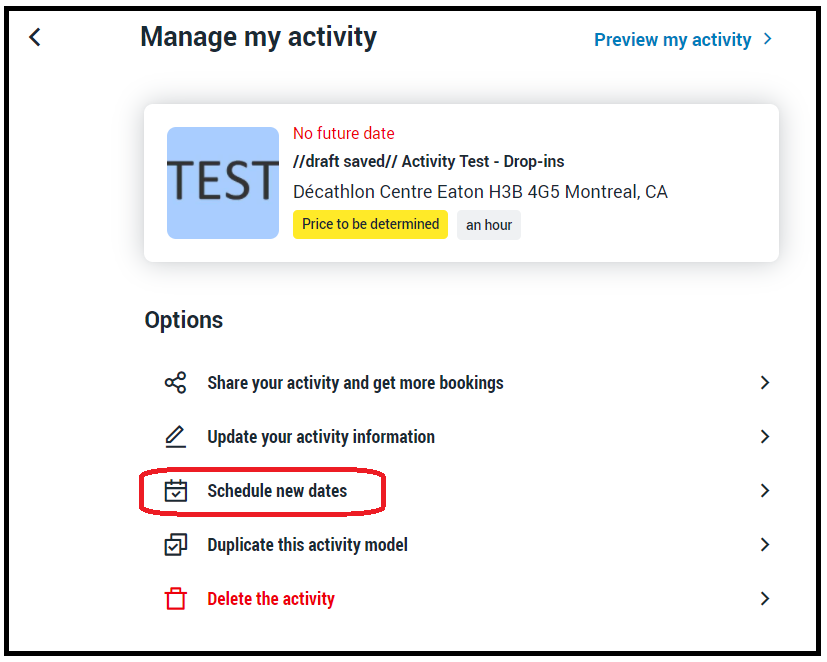
Task: Click the duplicate copy icon
Action: (175, 545)
